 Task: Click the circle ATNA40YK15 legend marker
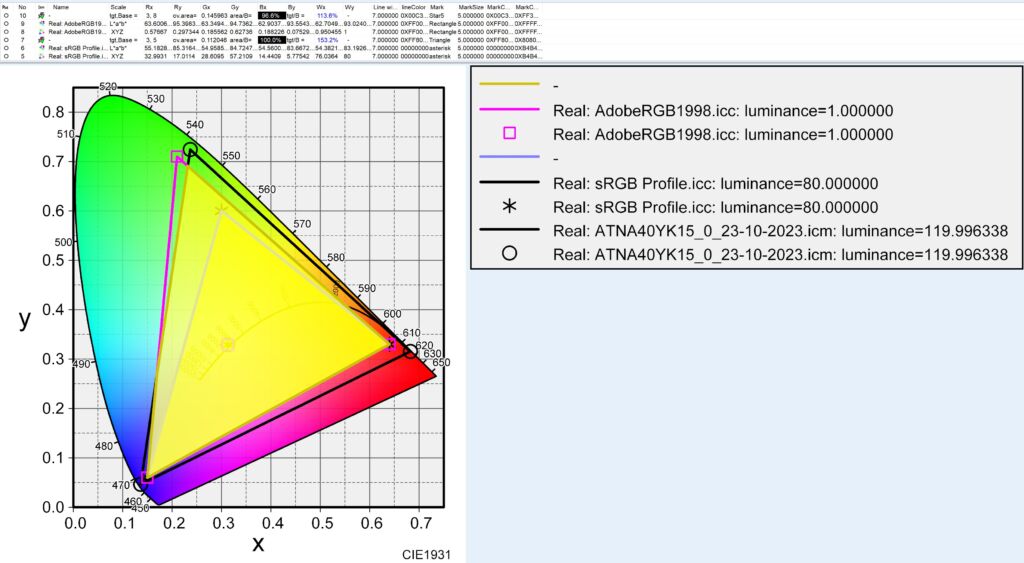tap(509, 253)
